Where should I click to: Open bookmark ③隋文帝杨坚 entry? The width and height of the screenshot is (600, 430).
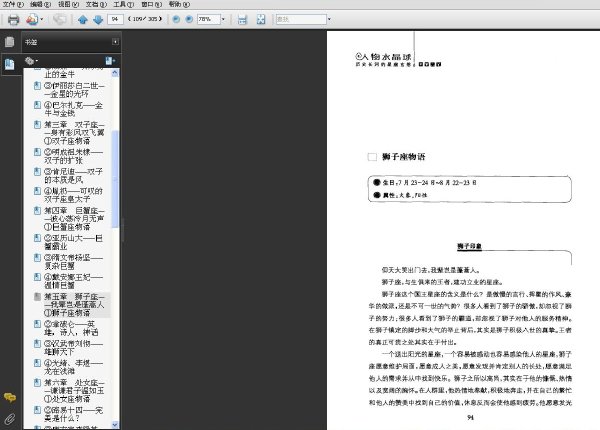pos(73,262)
